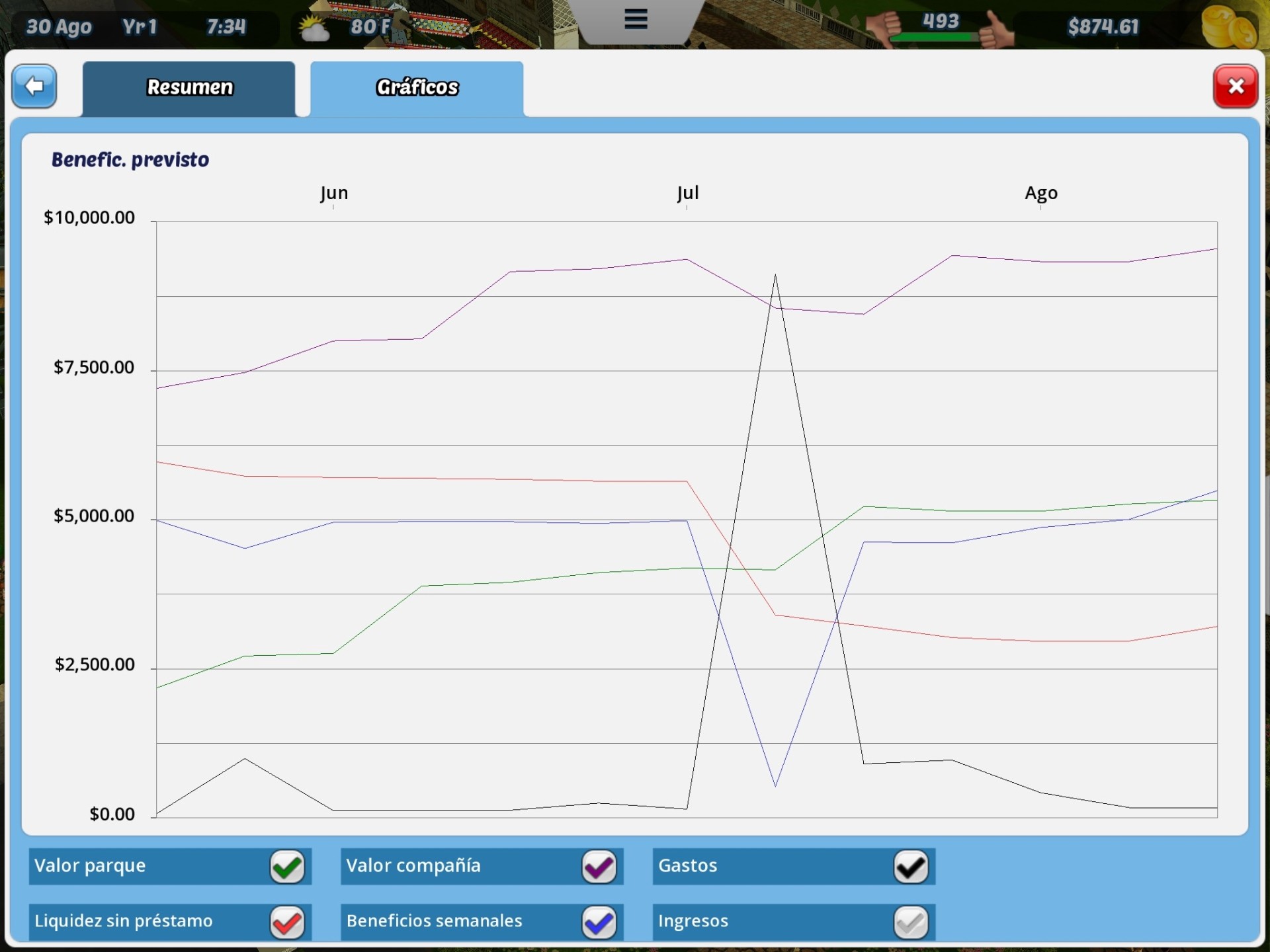This screenshot has width=1270, height=952.
Task: Click the thumbs down rating icon
Action: point(884,28)
